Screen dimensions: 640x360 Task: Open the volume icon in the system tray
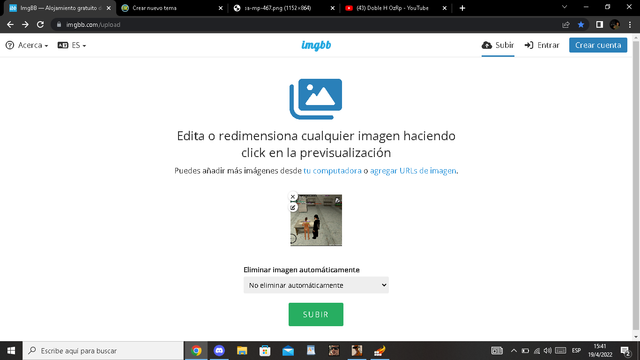(x=548, y=351)
